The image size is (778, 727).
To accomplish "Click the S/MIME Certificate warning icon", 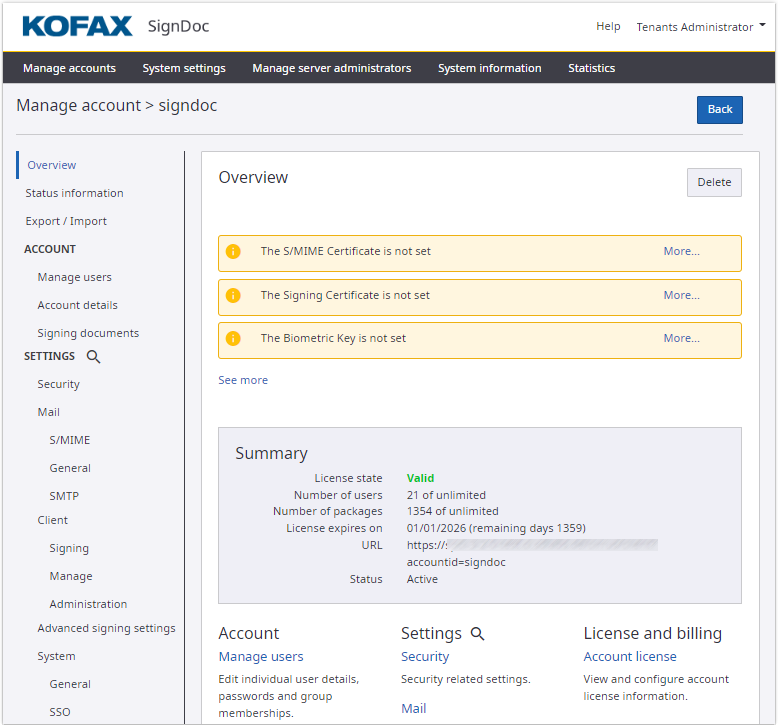I will click(233, 252).
